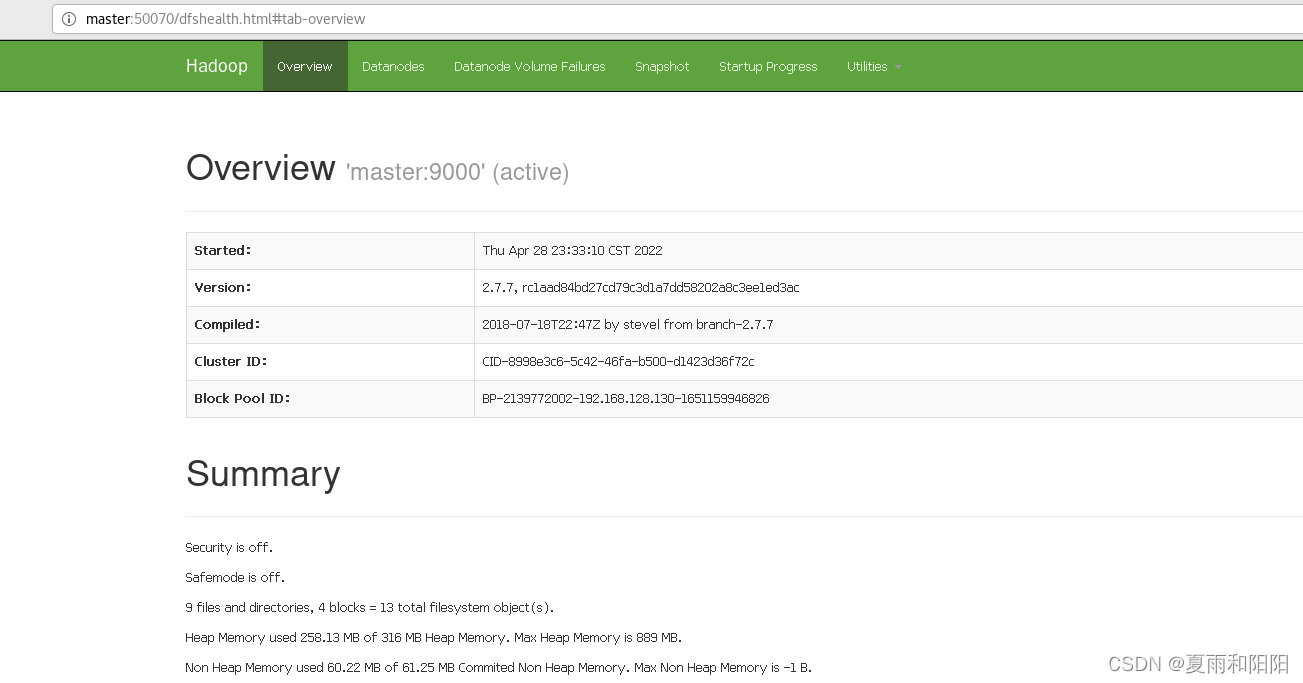Click the '9 files and directories' line
1303x683 pixels.
point(369,608)
